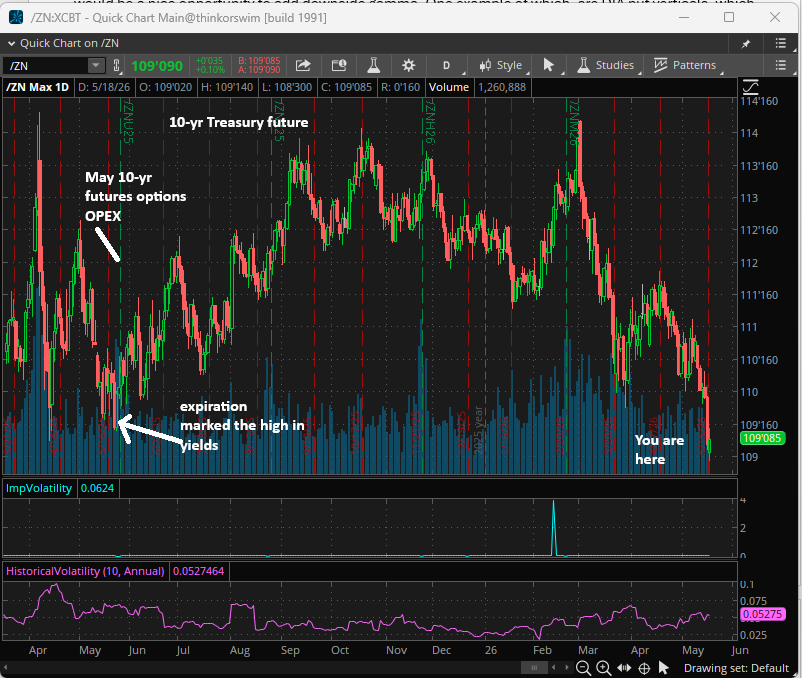Image resolution: width=802 pixels, height=678 pixels.
Task: Click the last price 109'090
Action: pos(157,66)
